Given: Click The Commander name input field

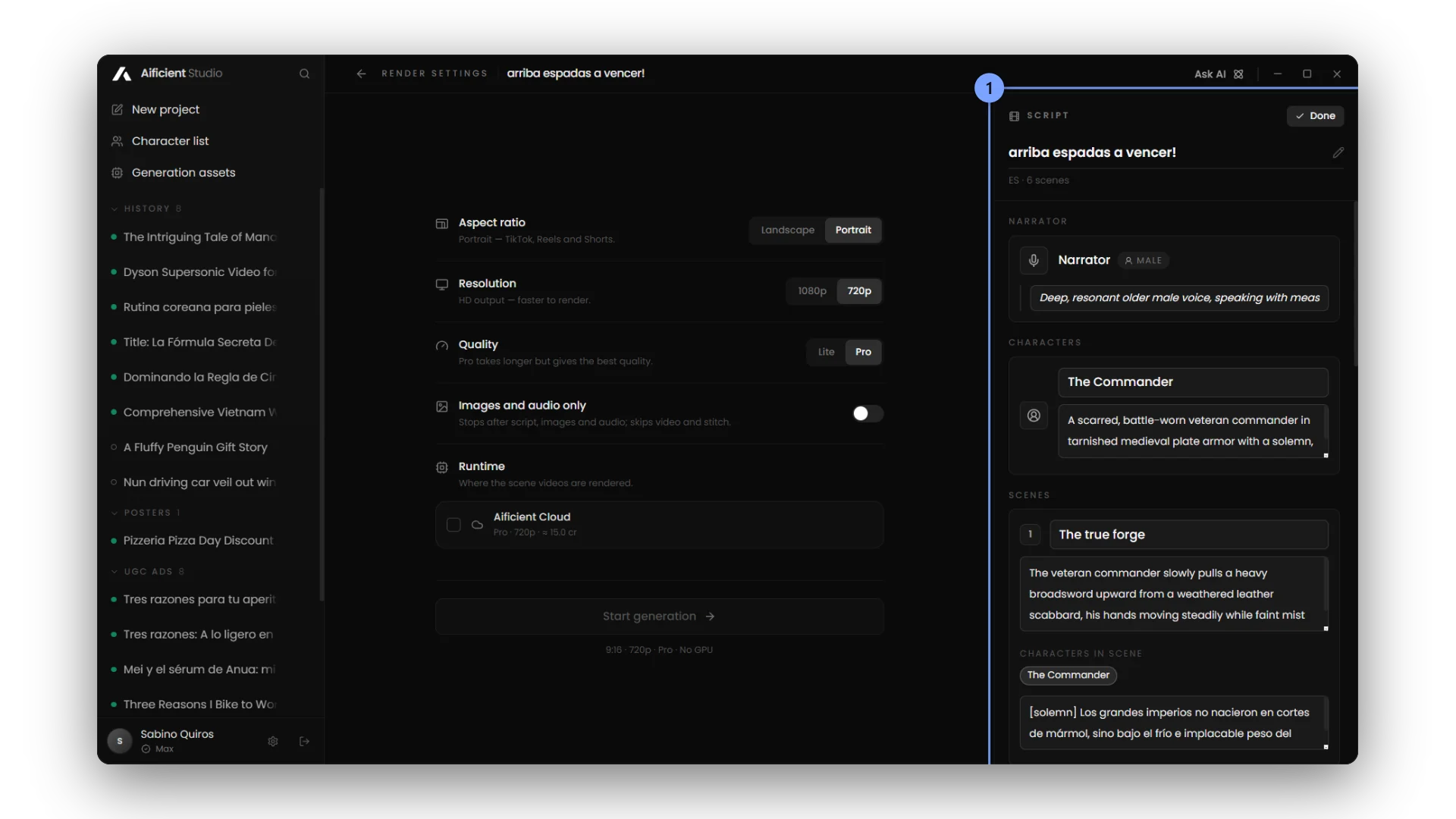Looking at the screenshot, I should (x=1193, y=382).
